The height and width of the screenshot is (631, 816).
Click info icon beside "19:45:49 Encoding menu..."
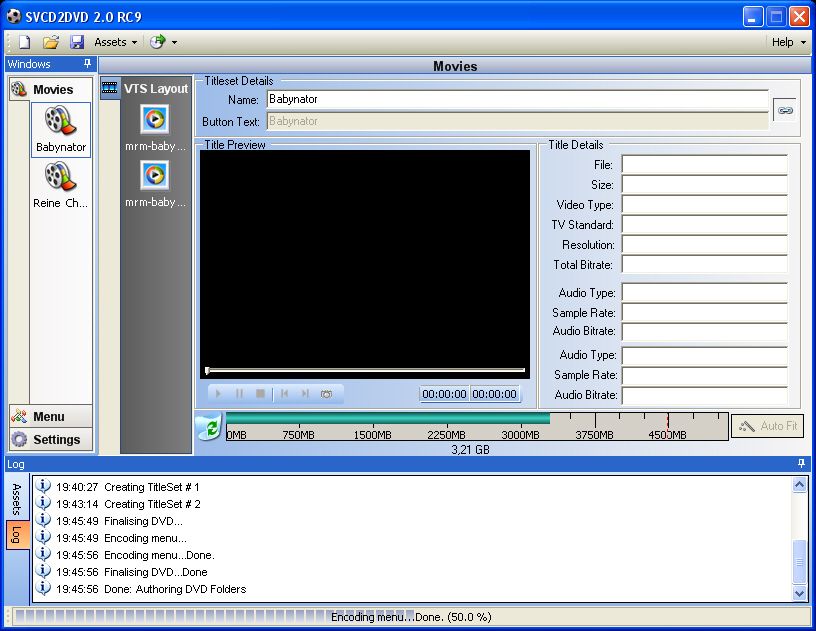point(43,537)
